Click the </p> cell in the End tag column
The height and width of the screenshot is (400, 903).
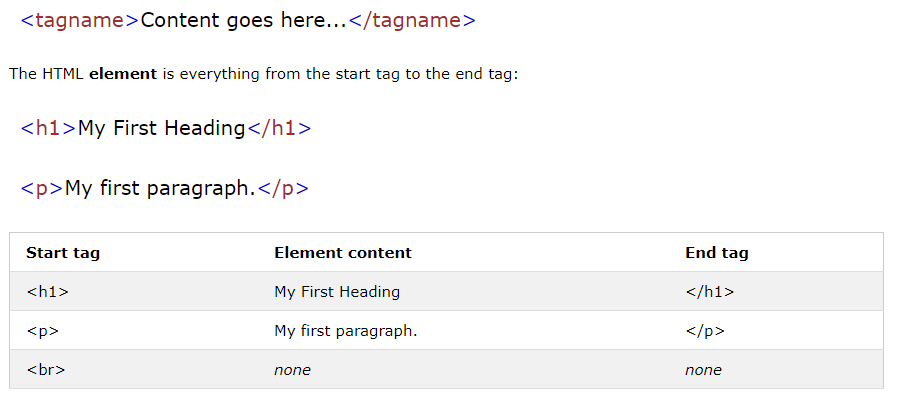(x=705, y=331)
